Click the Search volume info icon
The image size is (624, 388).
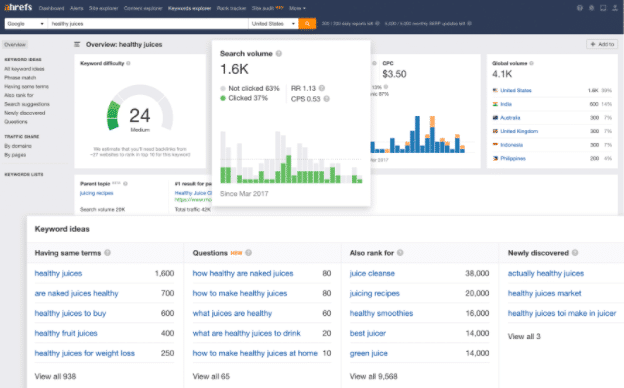tap(279, 54)
